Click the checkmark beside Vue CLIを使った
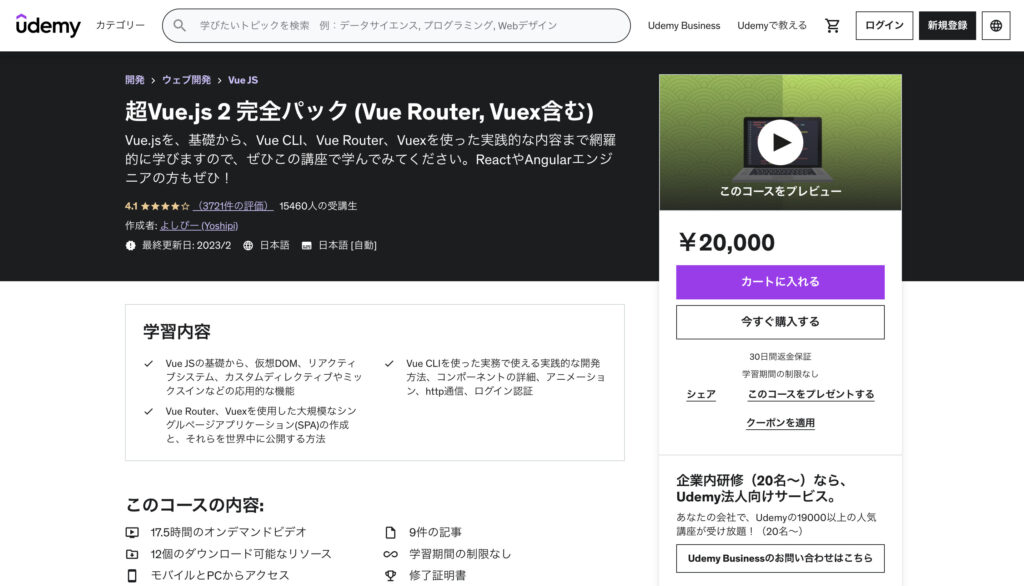This screenshot has width=1024, height=586. (x=389, y=363)
